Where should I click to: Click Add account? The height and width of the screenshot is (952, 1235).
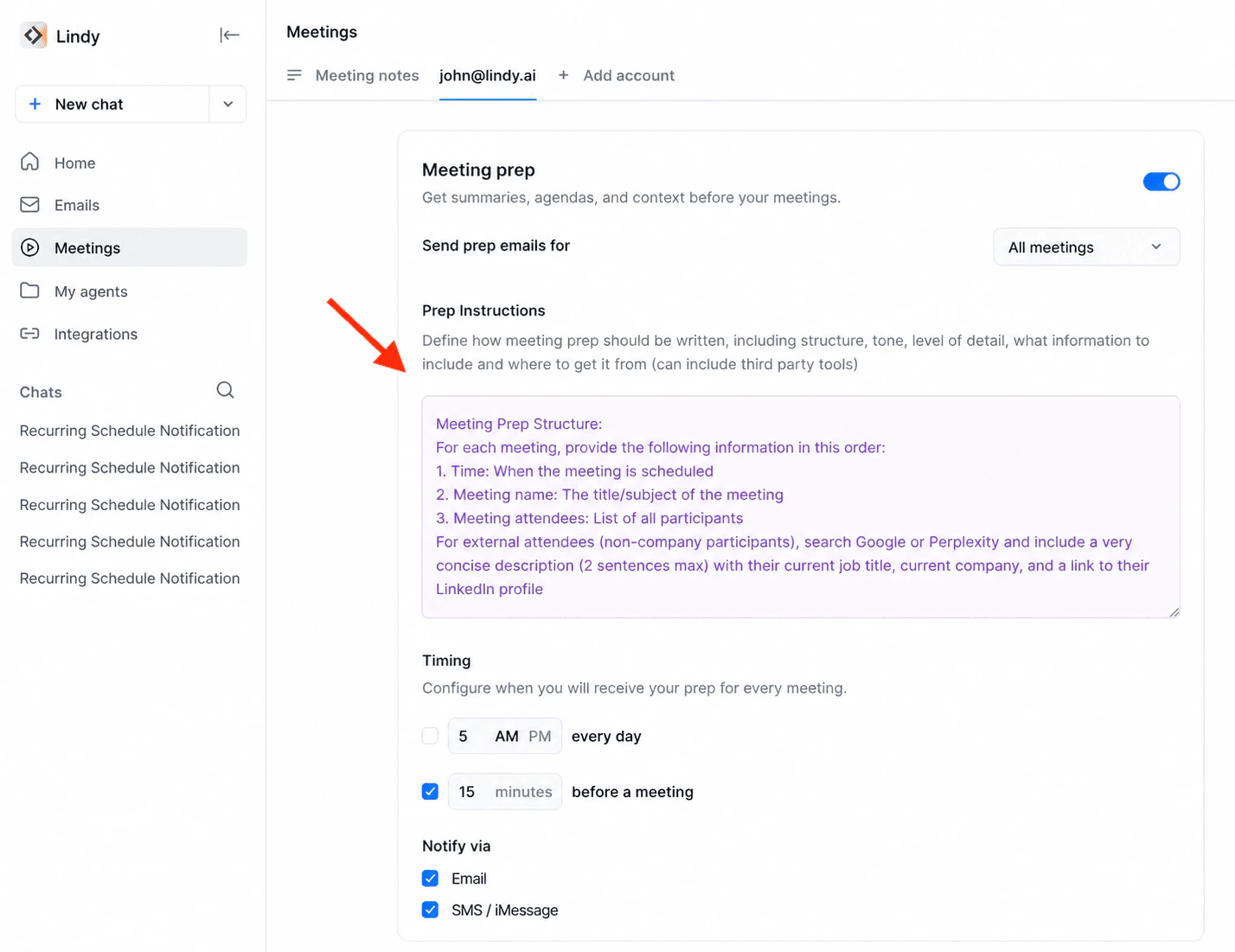[629, 75]
